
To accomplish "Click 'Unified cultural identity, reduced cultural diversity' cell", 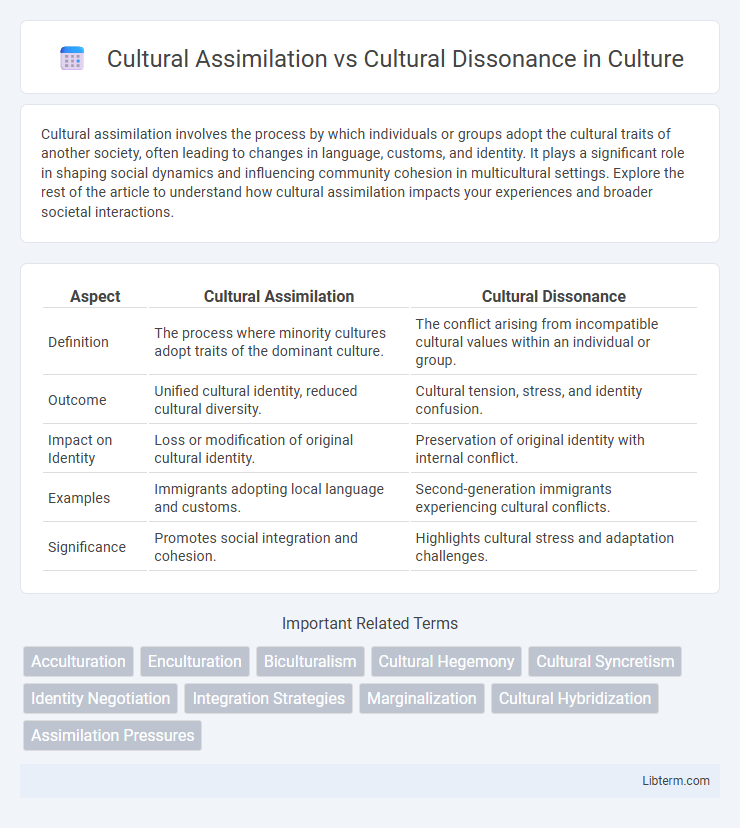I will pos(278,400).
